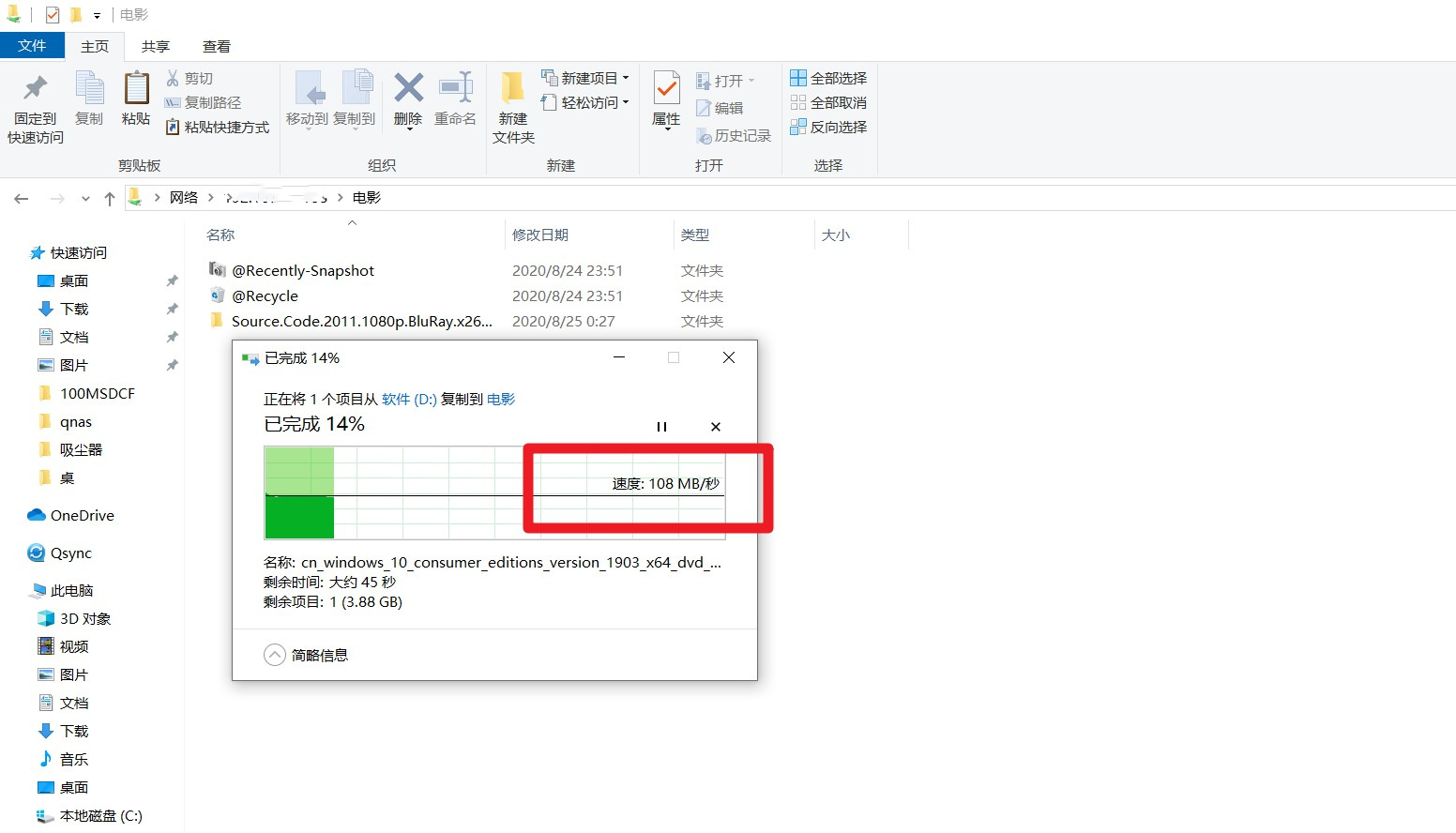Open 属性 (Properties) for selection
The height and width of the screenshot is (833, 1456).
click(x=665, y=98)
